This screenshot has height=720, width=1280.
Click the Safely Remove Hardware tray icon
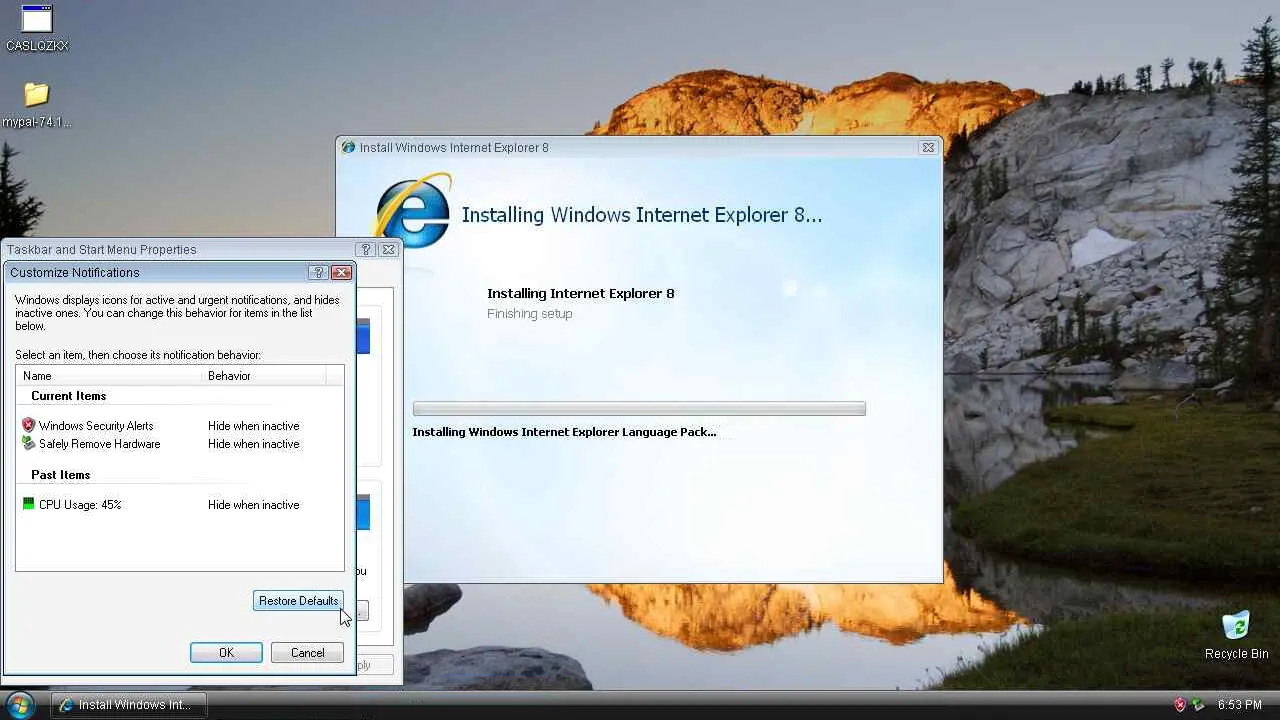tap(1198, 705)
